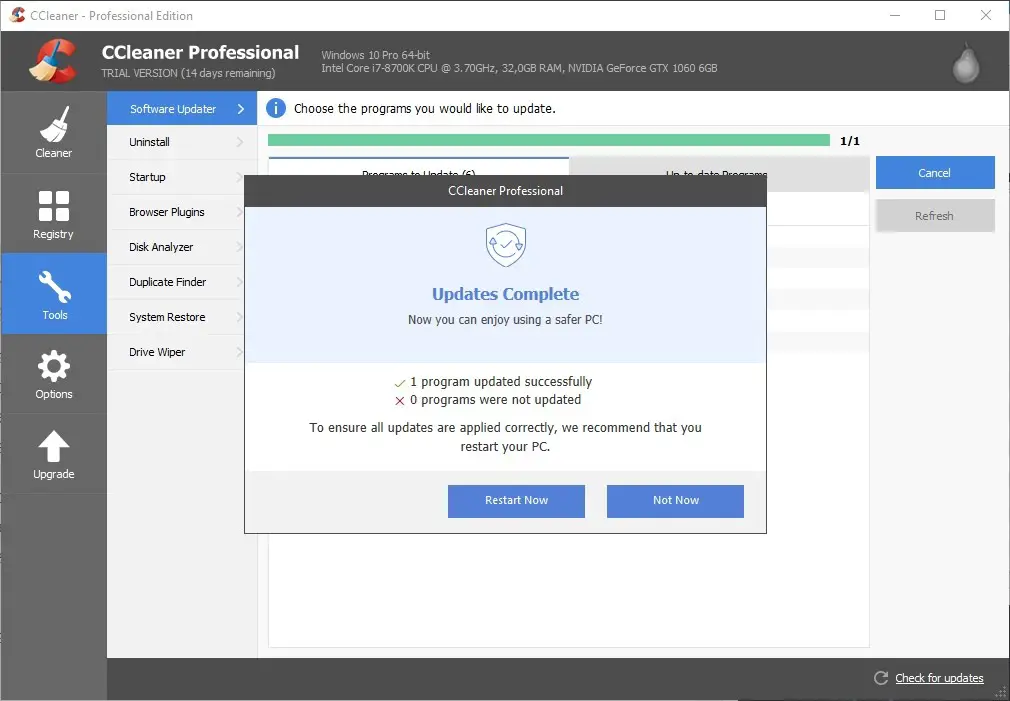Click the Updates Complete heading
The height and width of the screenshot is (701, 1010).
506,294
